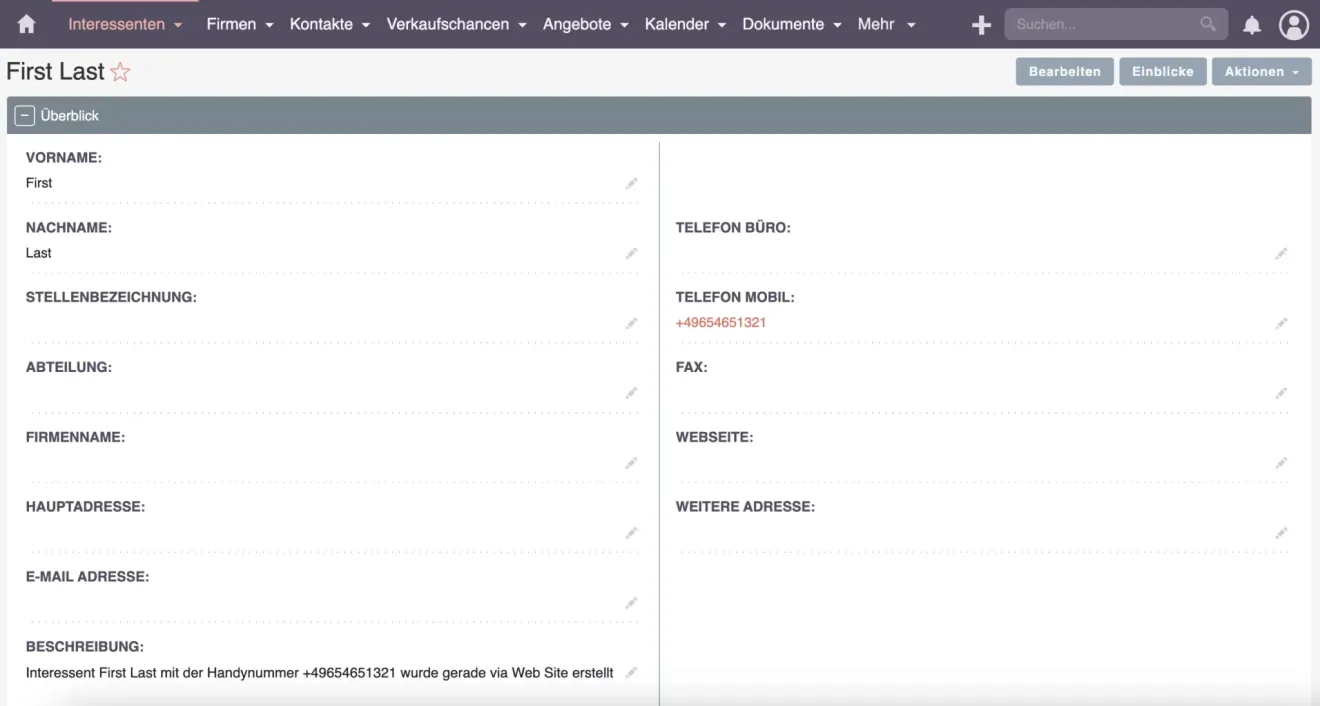Viewport: 1320px width, 706px height.
Task: Click the Bearbeiten button
Action: pos(1064,71)
